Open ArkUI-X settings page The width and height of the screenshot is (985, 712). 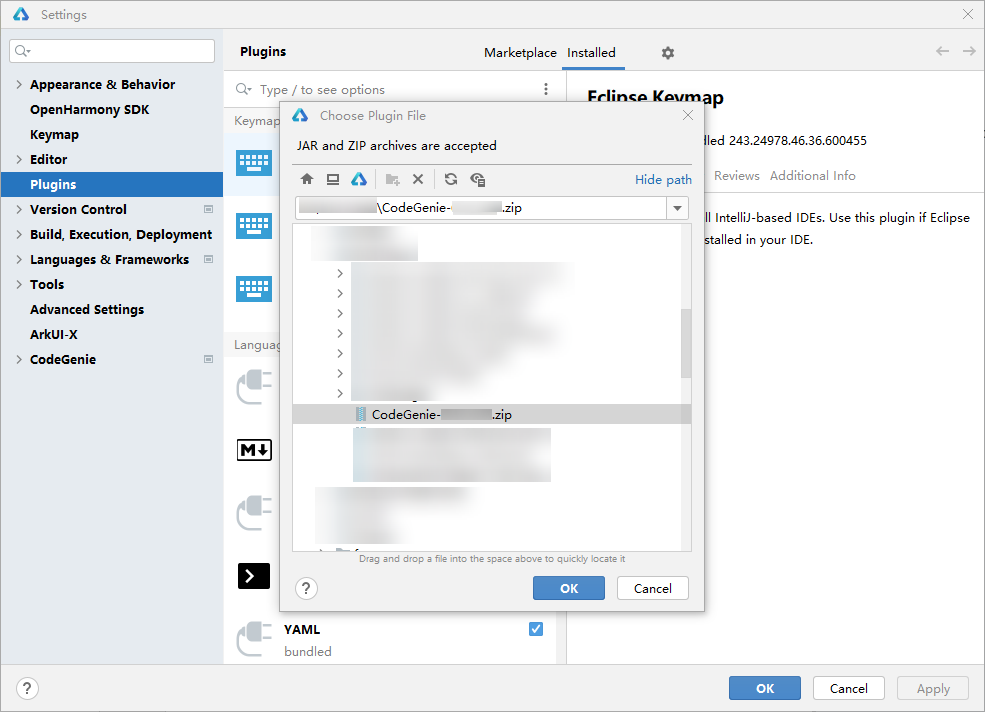54,334
